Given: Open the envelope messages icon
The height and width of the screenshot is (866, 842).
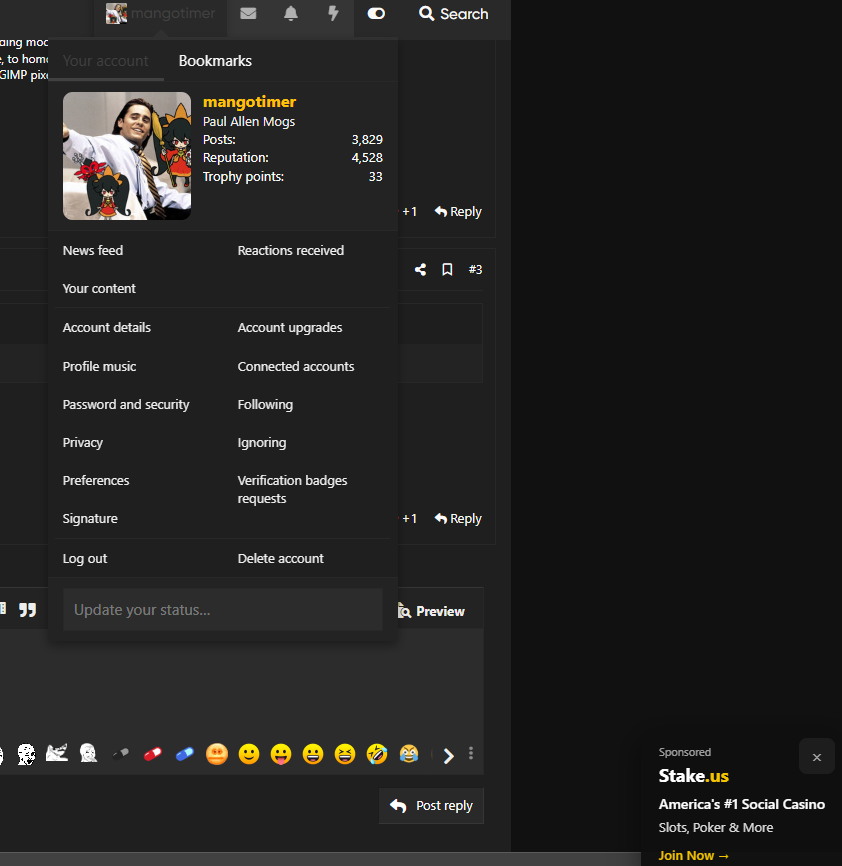Looking at the screenshot, I should (x=248, y=13).
